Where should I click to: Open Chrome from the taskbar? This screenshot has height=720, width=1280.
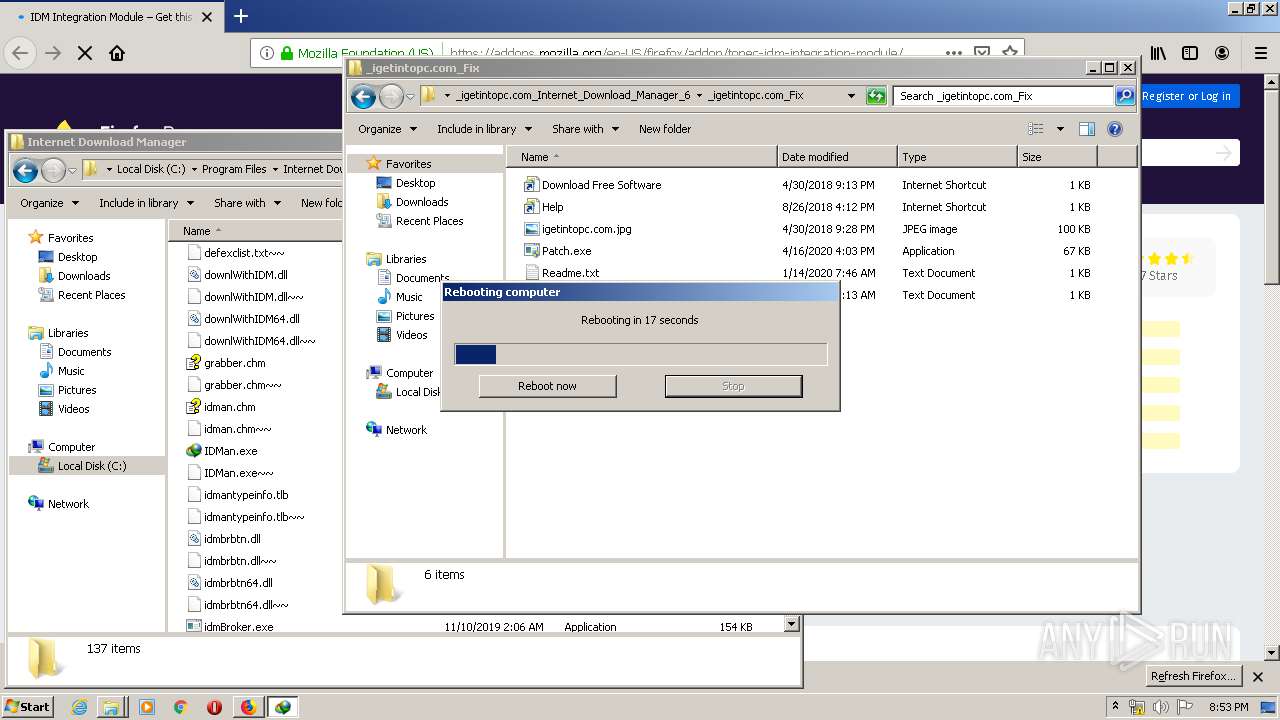[181, 707]
